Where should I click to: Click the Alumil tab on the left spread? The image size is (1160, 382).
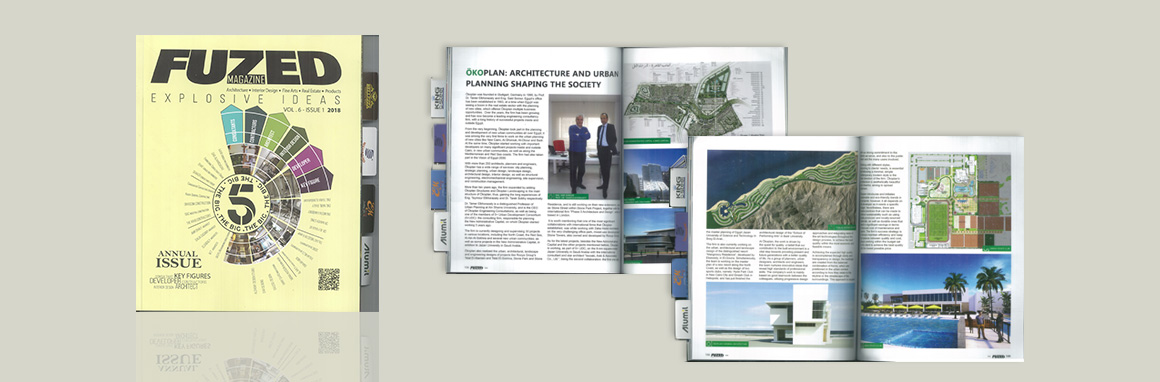click(x=439, y=232)
